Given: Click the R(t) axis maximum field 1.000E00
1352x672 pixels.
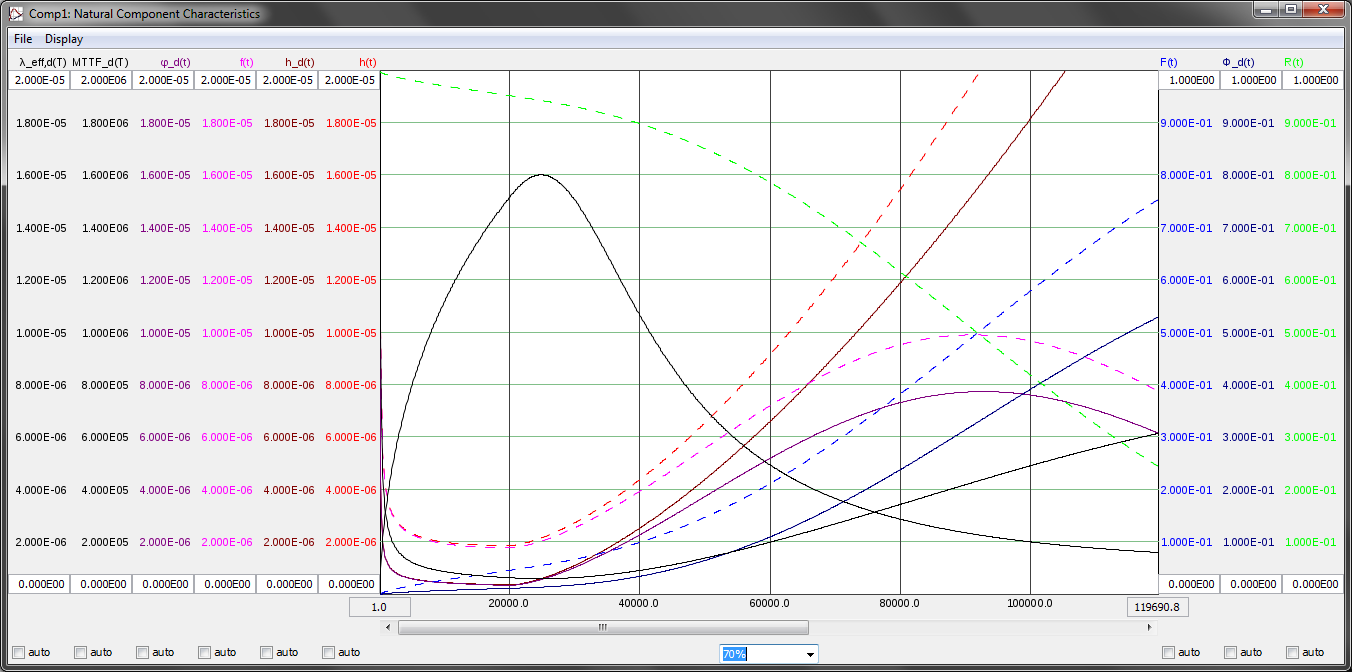Looking at the screenshot, I should [1312, 80].
